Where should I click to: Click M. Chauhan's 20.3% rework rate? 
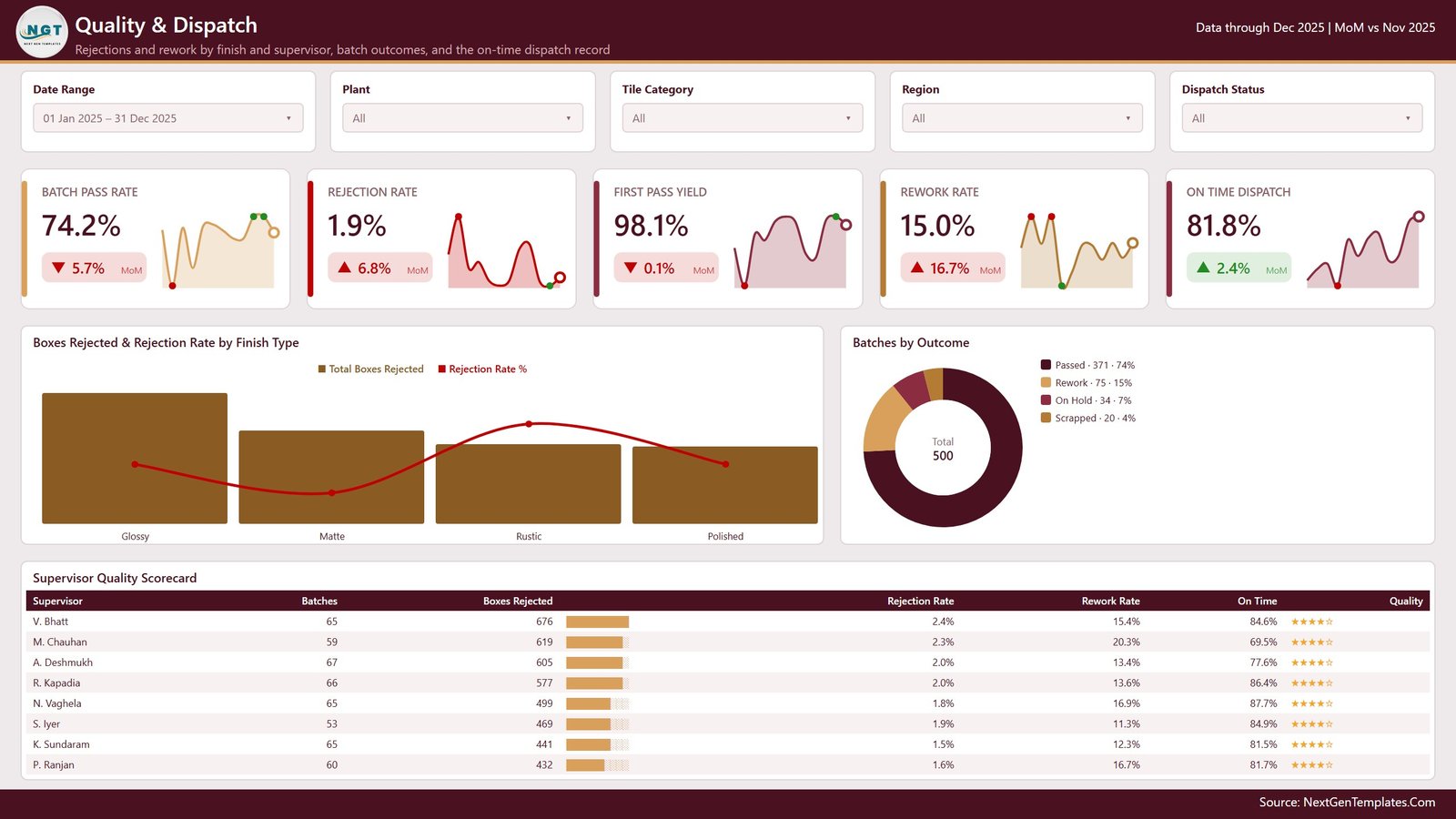click(1126, 642)
